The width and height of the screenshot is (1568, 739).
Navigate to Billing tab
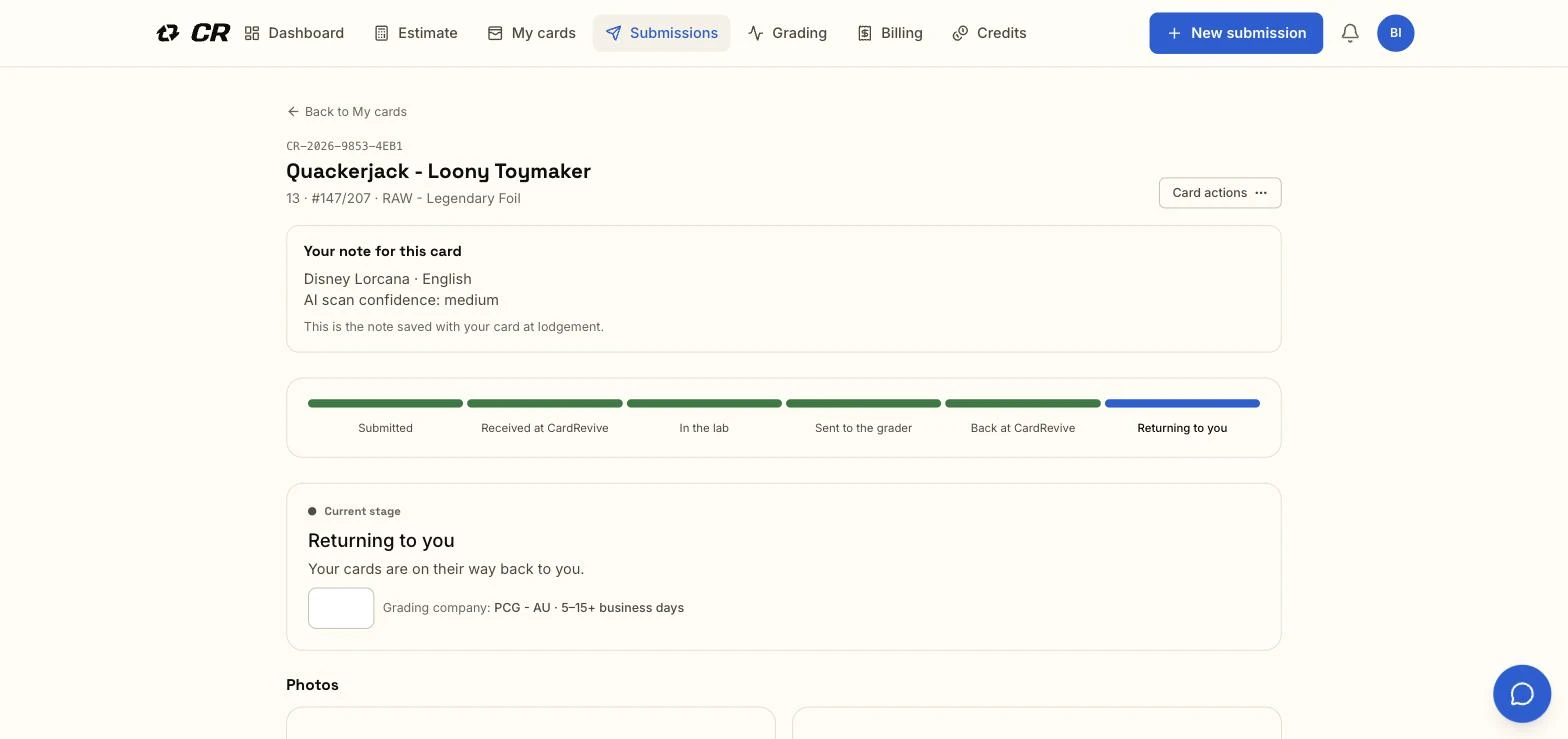[x=890, y=33]
